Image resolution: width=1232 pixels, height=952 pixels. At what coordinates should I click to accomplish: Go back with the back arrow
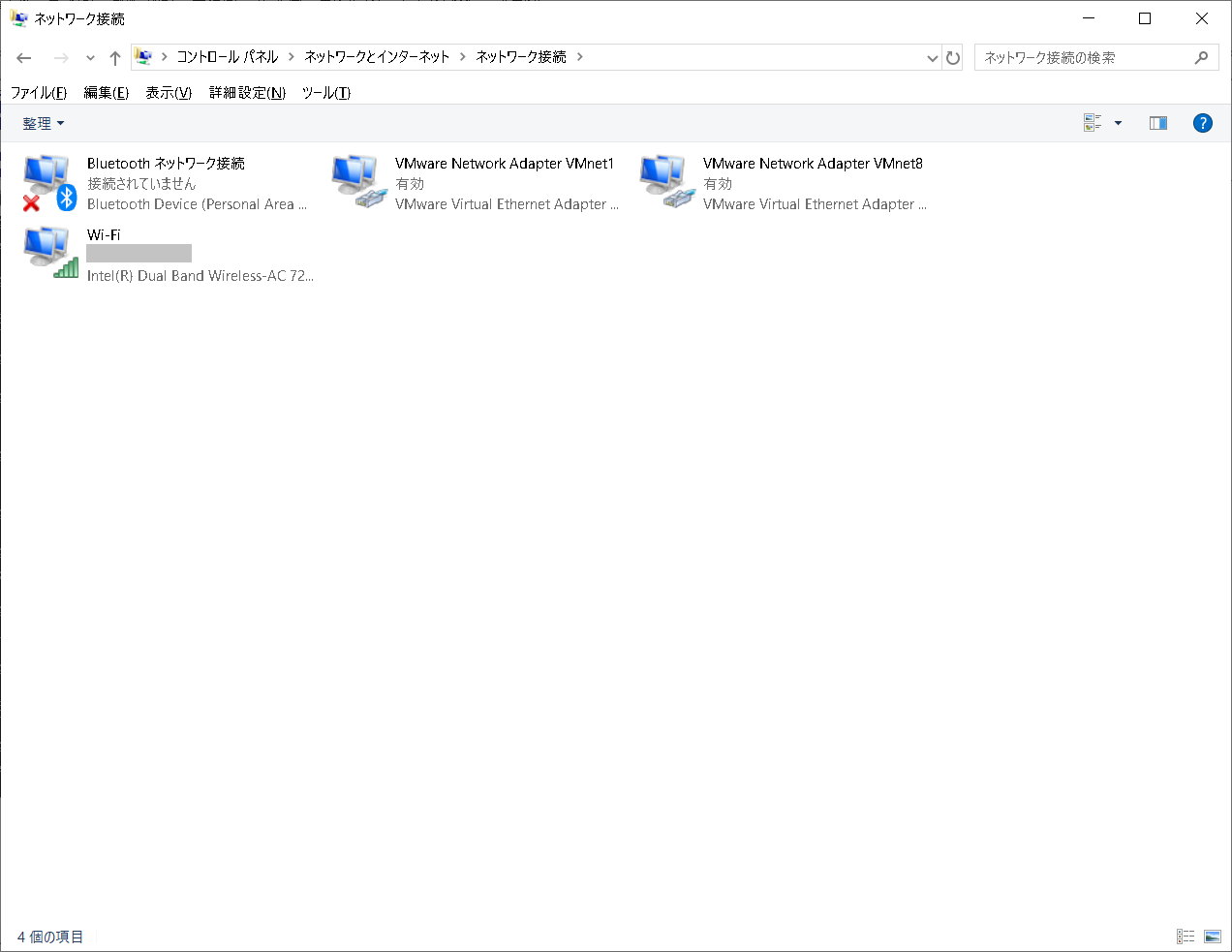point(24,58)
